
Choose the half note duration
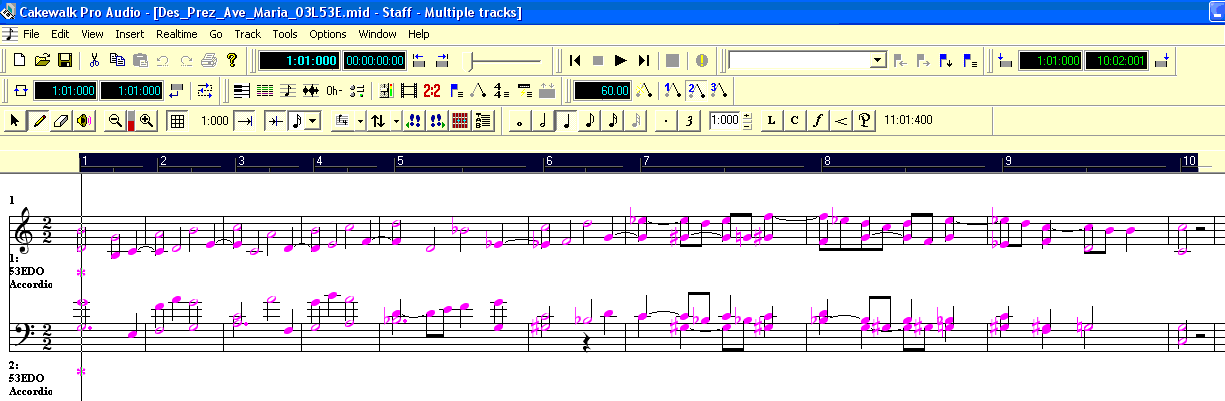click(x=543, y=121)
